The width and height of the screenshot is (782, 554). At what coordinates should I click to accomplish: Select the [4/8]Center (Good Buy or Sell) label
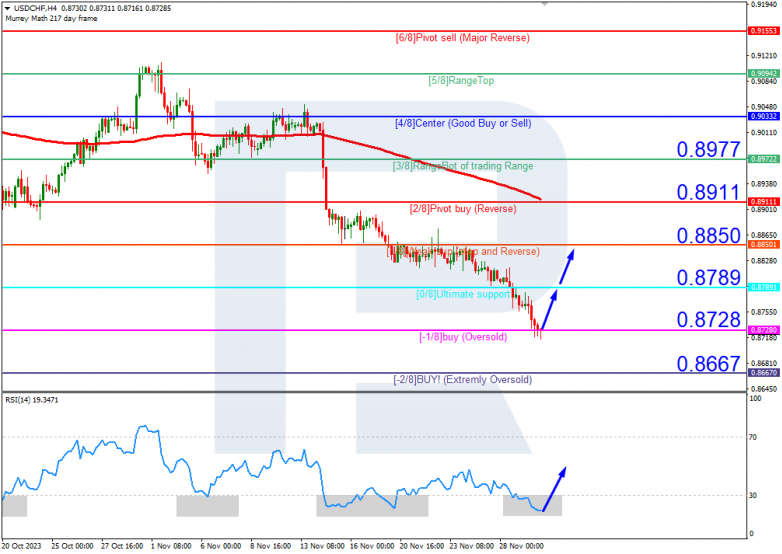pyautogui.click(x=463, y=123)
